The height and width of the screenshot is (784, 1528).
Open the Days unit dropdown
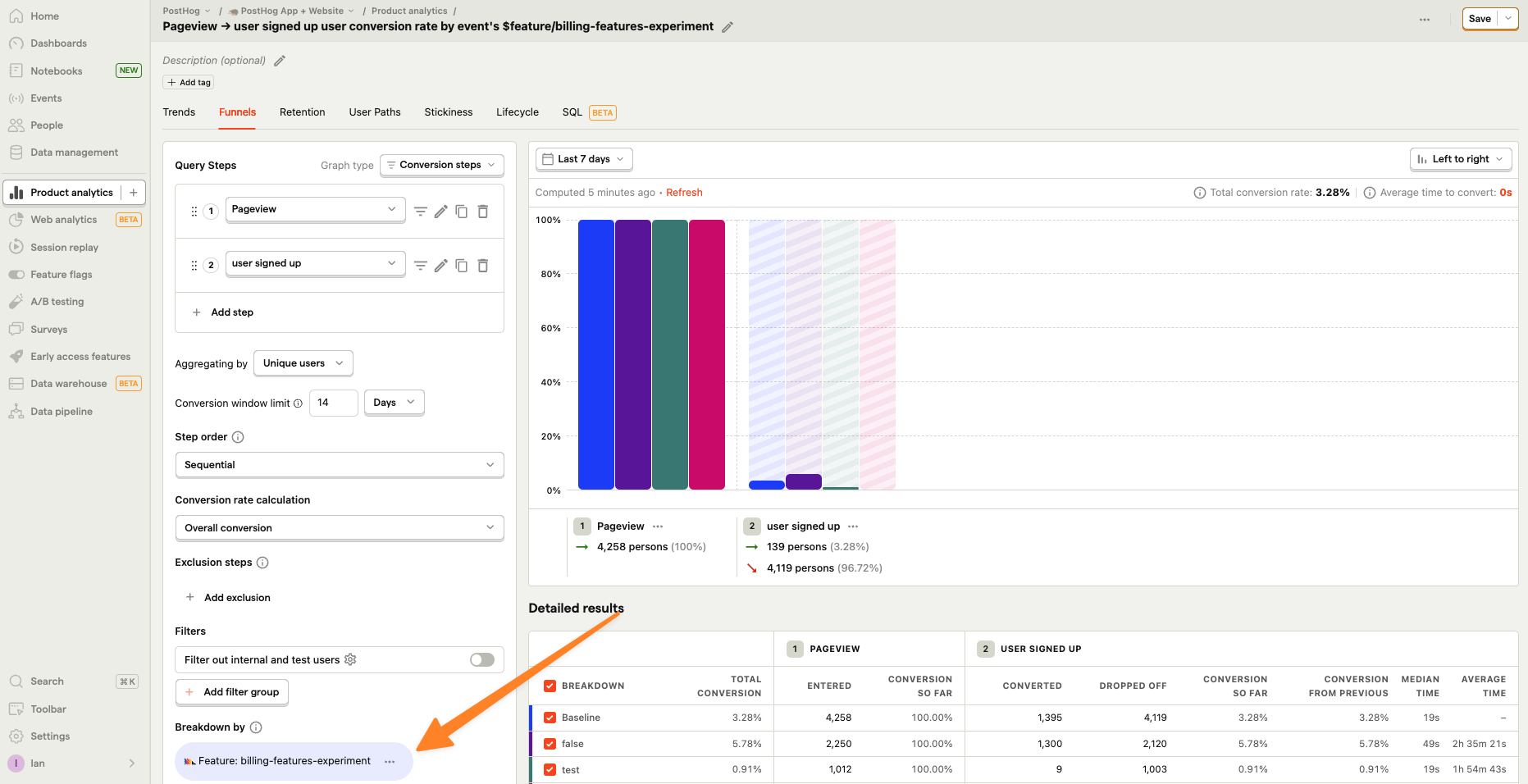395,403
